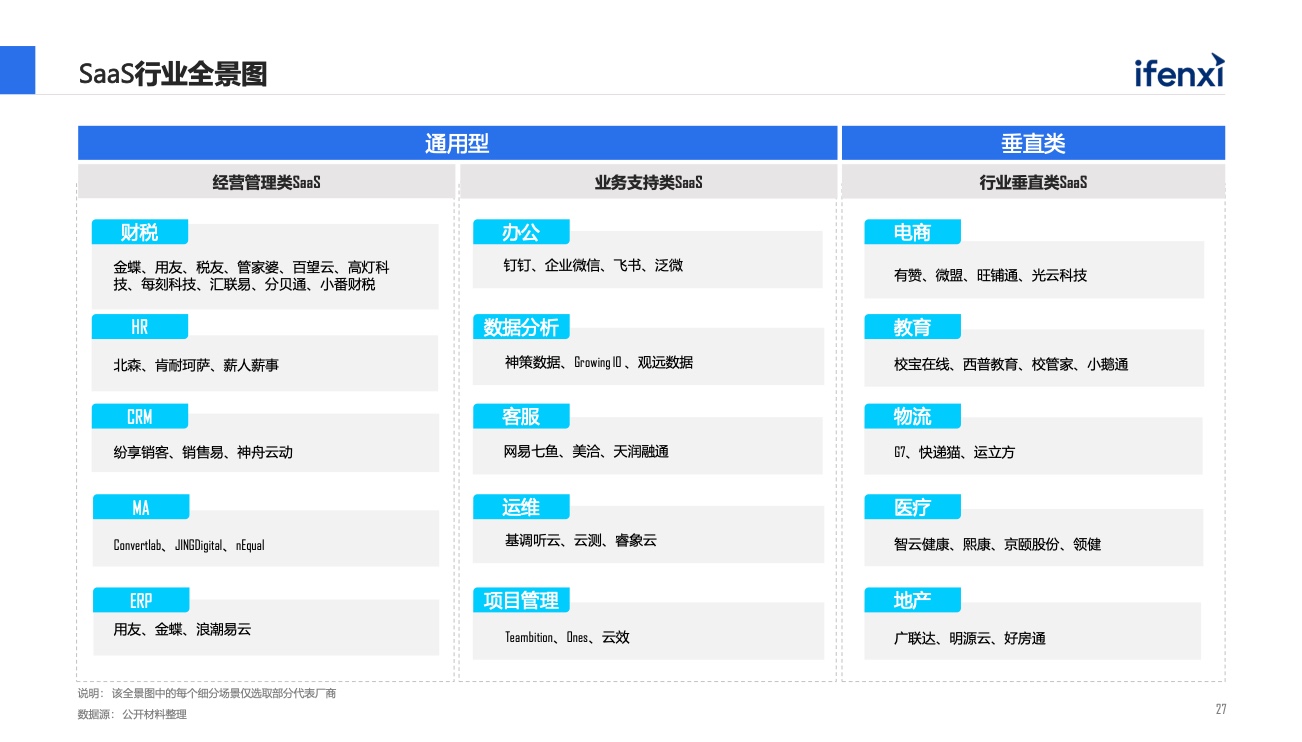
Task: Click the 物流 category label
Action: (912, 416)
